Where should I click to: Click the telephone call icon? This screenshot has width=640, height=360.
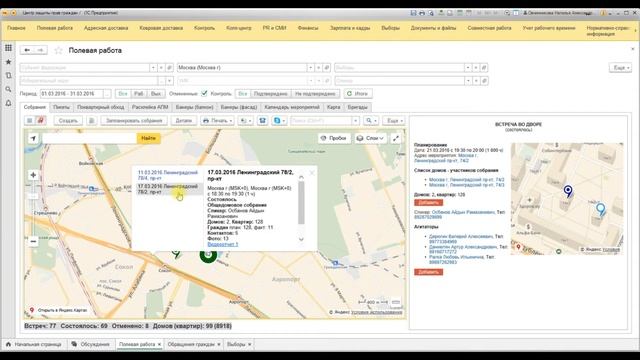click(x=262, y=121)
